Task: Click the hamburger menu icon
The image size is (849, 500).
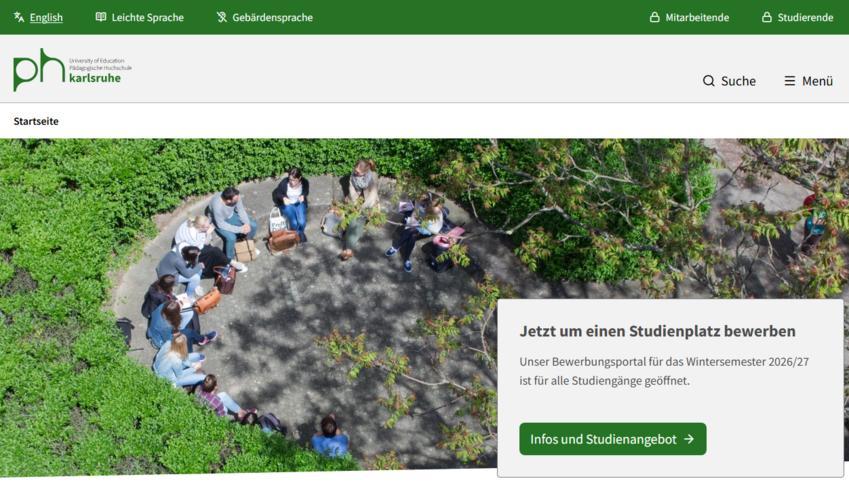Action: tap(790, 81)
